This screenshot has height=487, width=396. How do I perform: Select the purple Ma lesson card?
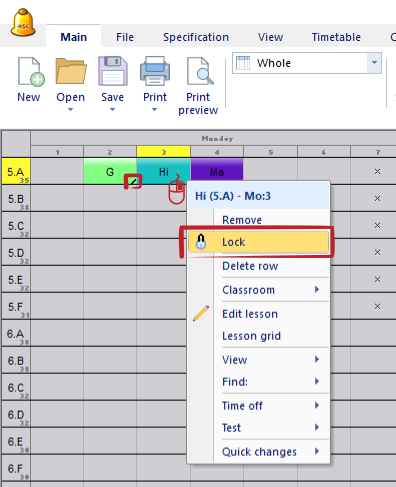pos(217,171)
